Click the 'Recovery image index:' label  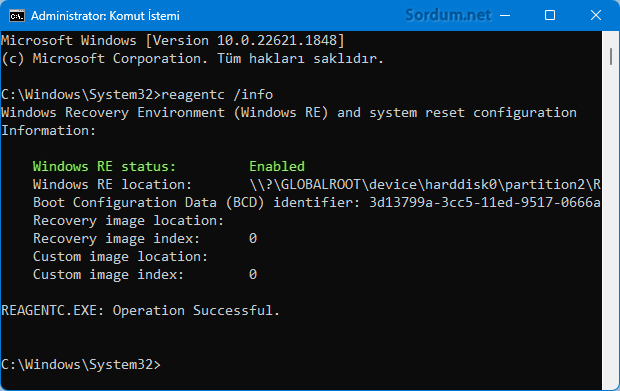tap(116, 238)
